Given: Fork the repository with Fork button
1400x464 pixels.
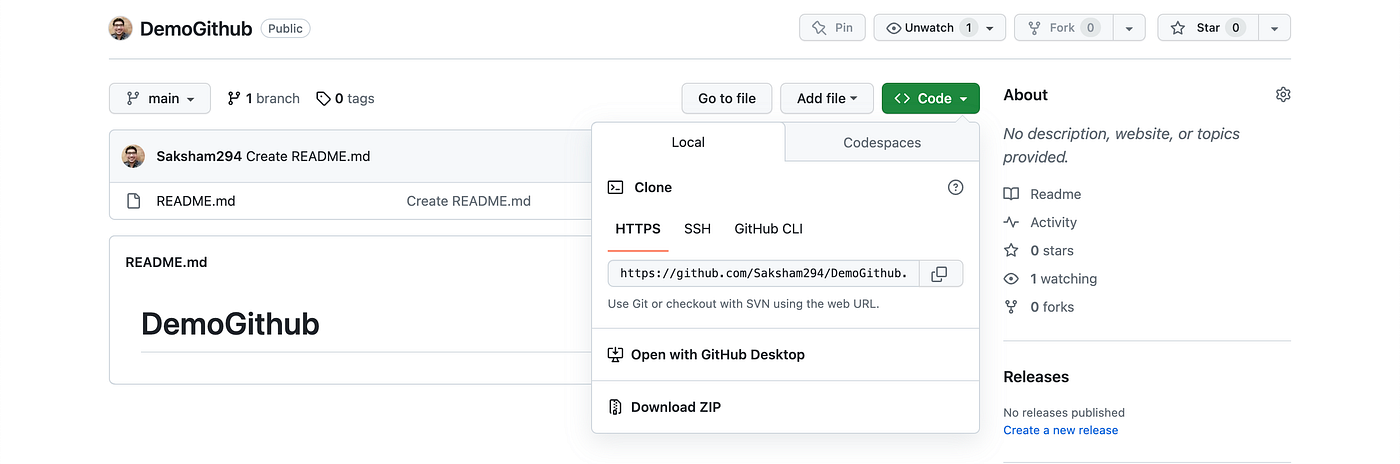Looking at the screenshot, I should click(x=1063, y=28).
